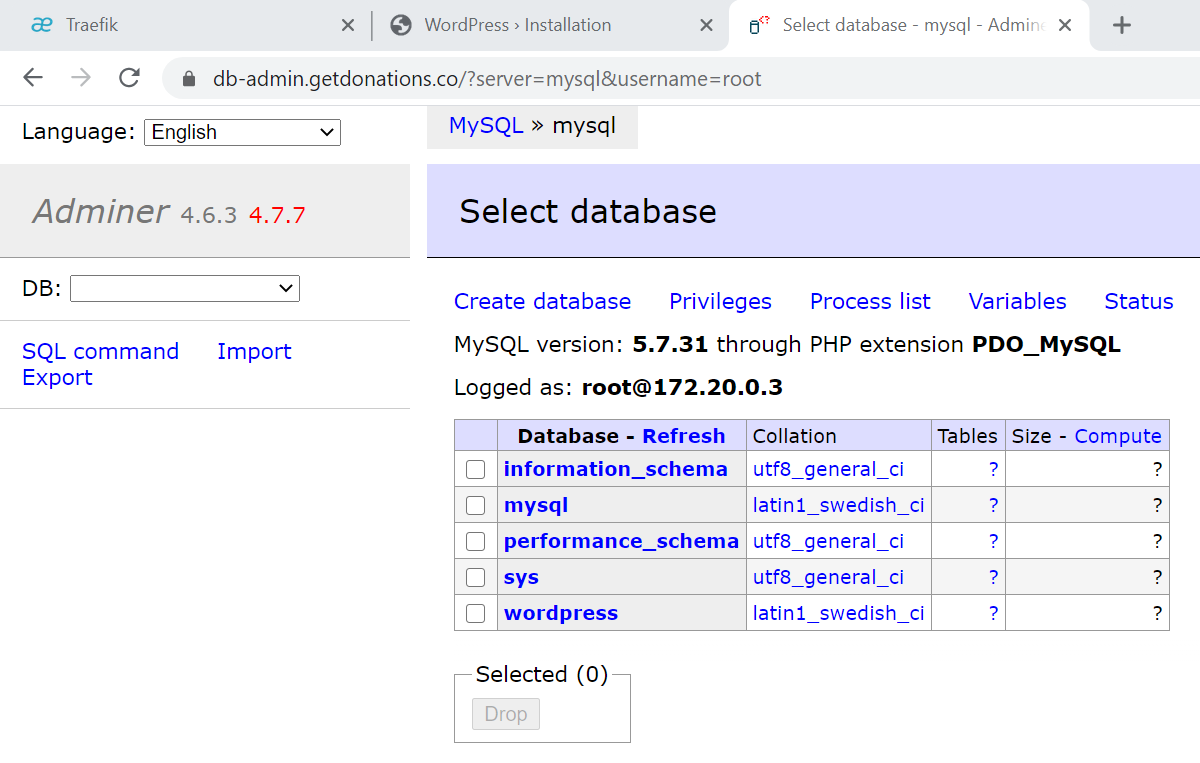1200x763 pixels.
Task: Switch to the Traefik tab
Action: coord(185,26)
